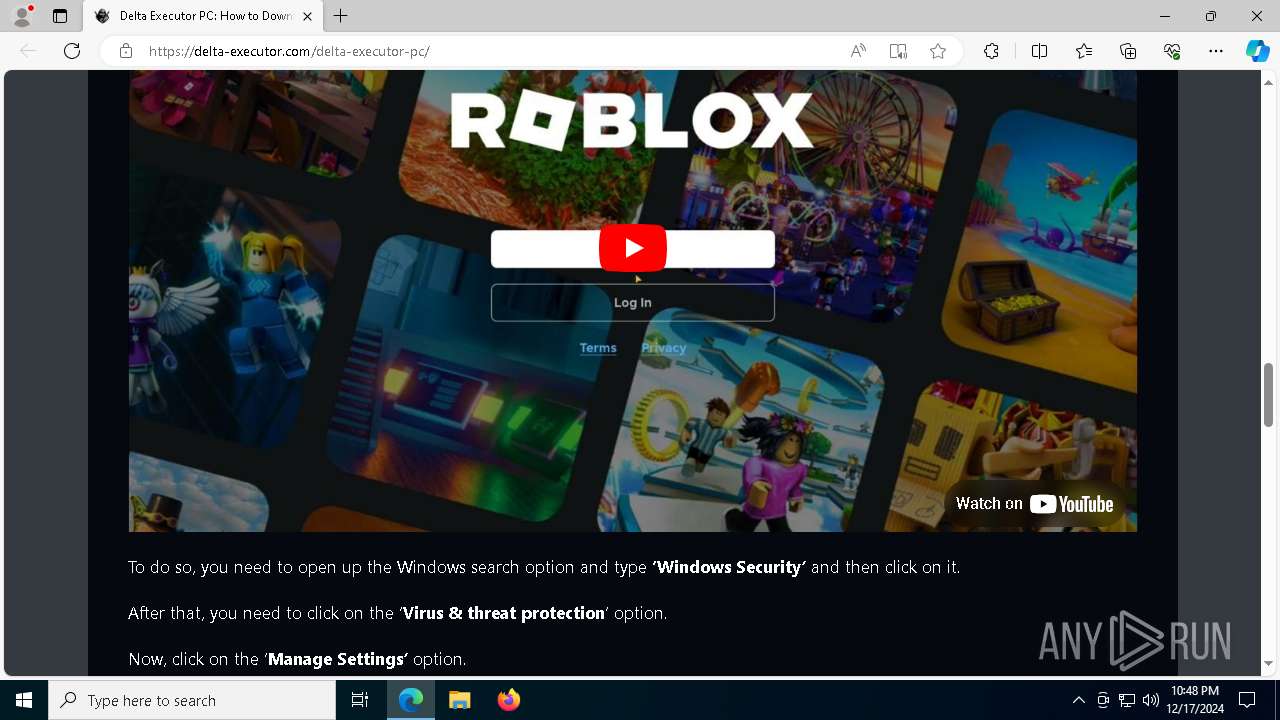Enter Immersive Reader mode
1280x720 pixels.
(x=898, y=51)
